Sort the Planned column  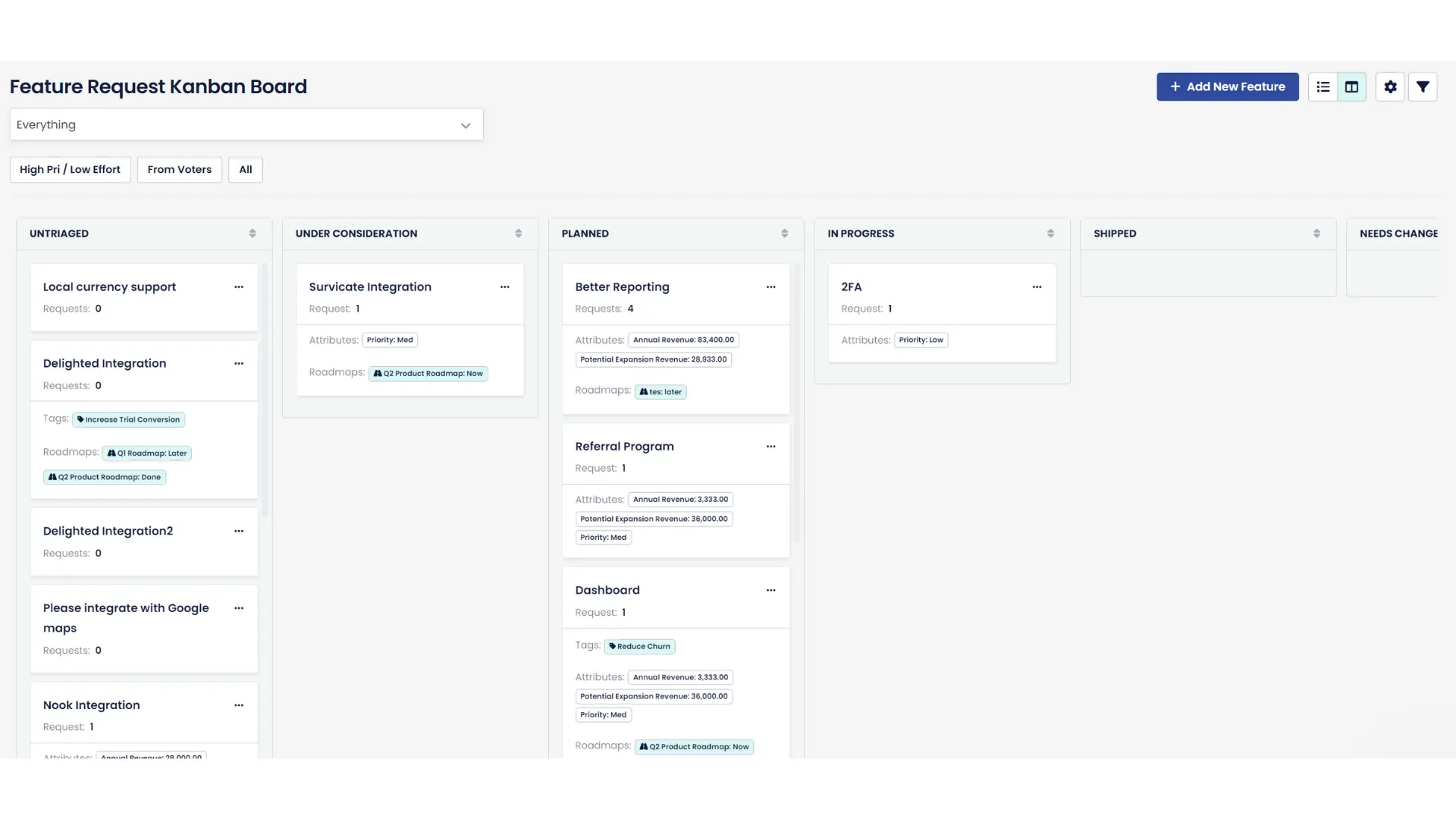point(785,234)
